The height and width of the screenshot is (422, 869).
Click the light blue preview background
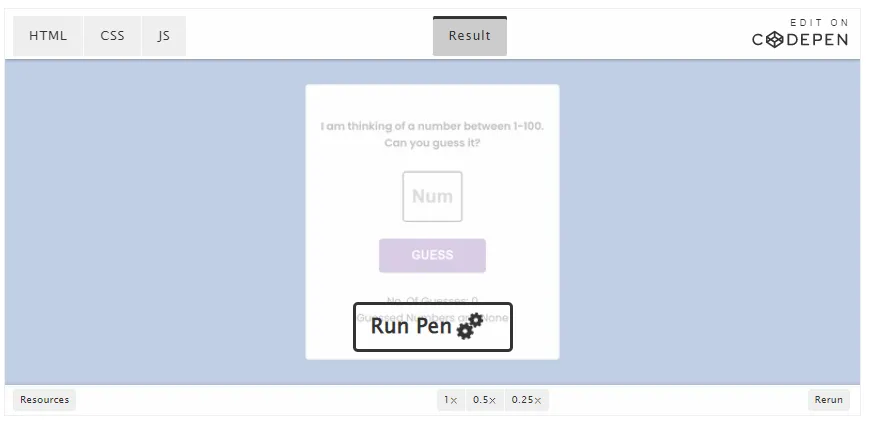(x=155, y=222)
